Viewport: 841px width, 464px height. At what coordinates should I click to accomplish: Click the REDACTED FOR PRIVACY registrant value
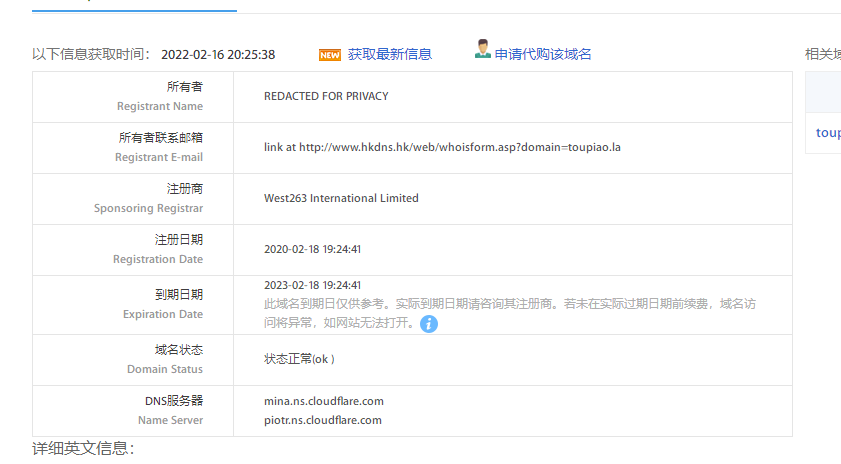pyautogui.click(x=326, y=96)
